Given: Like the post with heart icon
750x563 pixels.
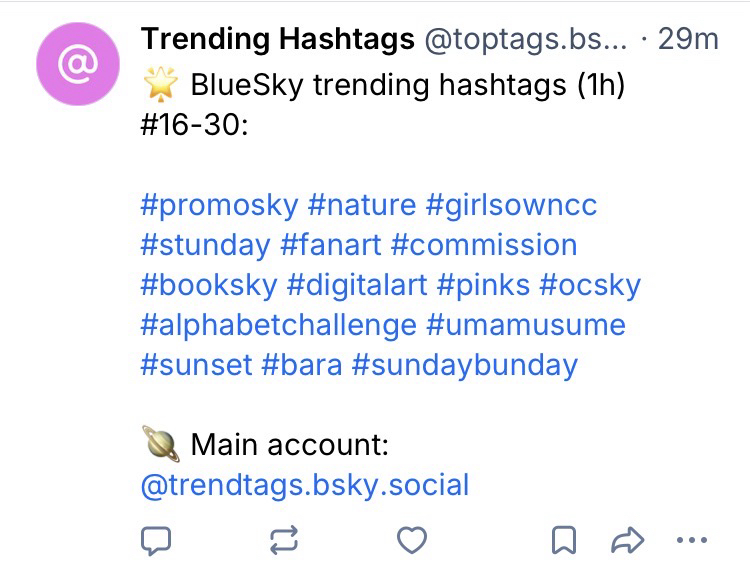Looking at the screenshot, I should click(x=412, y=541).
